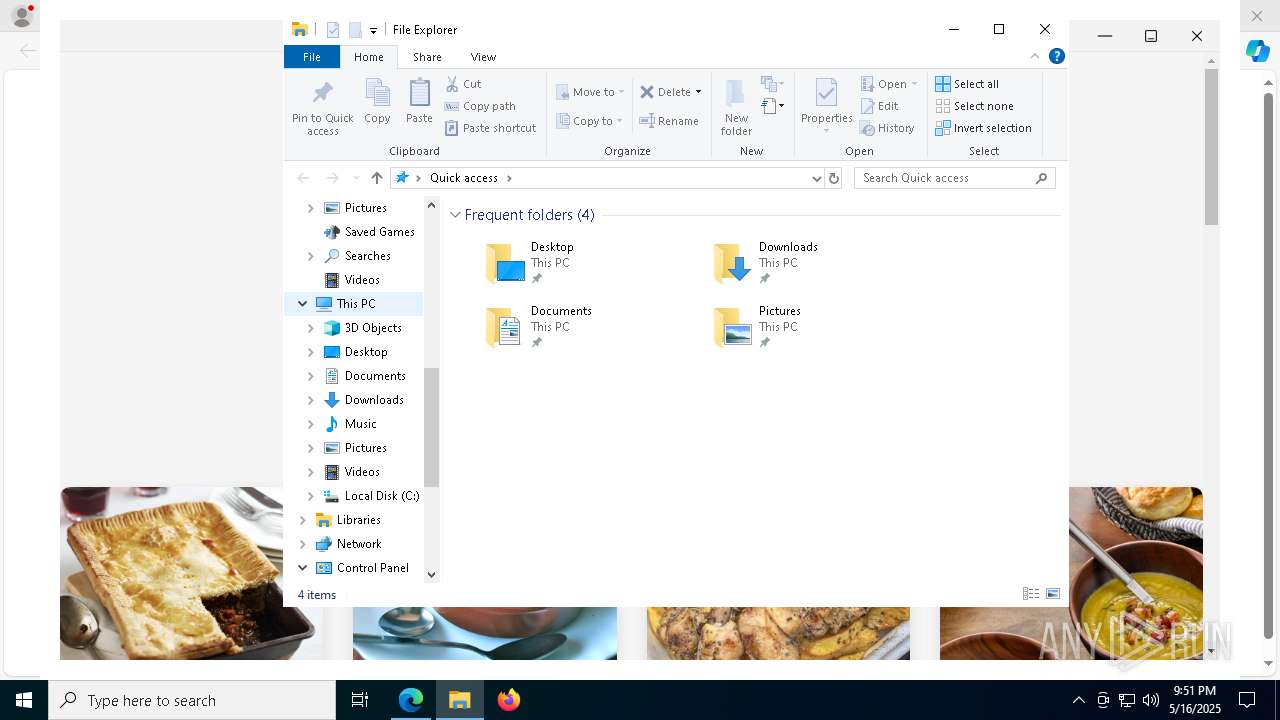Click Pin to Quick access icon
Image resolution: width=1280 pixels, height=720 pixels.
click(322, 107)
